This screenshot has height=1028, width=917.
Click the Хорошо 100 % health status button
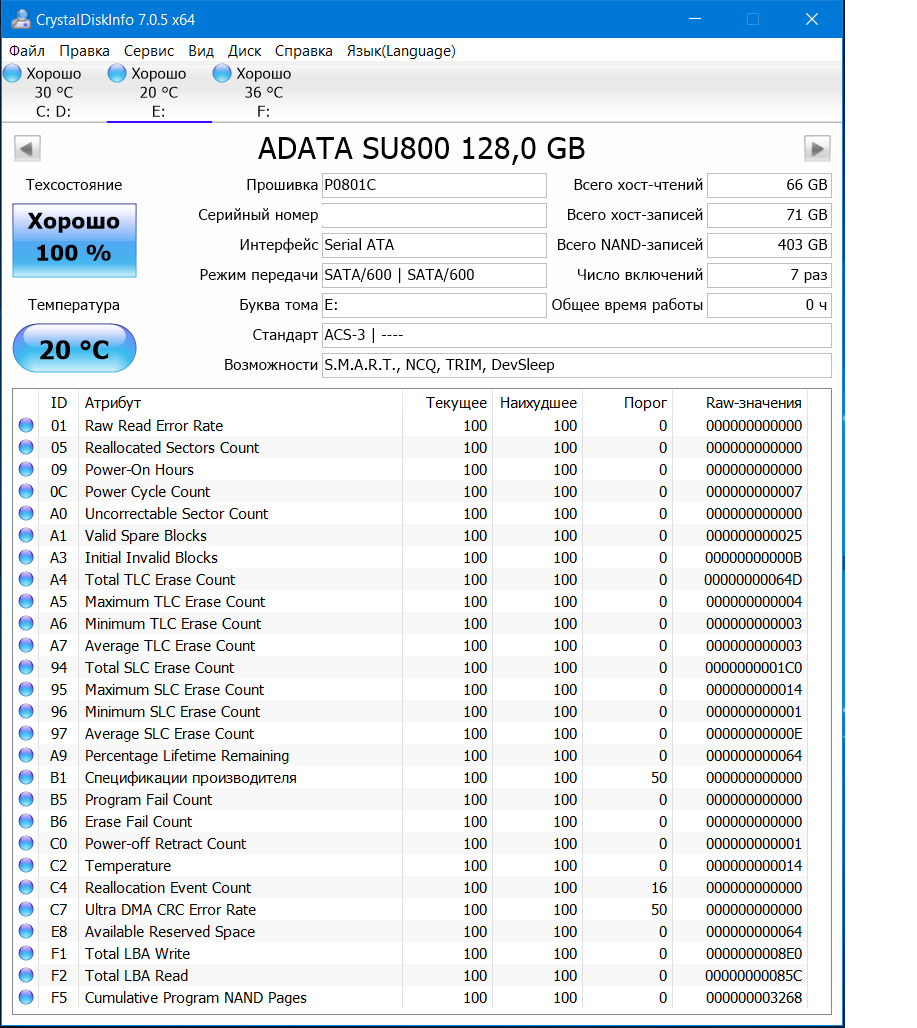pos(74,240)
